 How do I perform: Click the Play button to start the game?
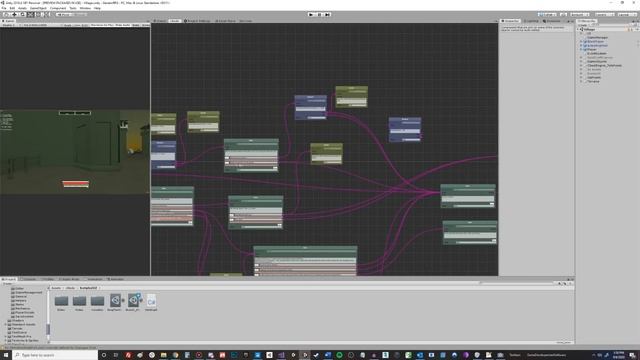tap(311, 14)
